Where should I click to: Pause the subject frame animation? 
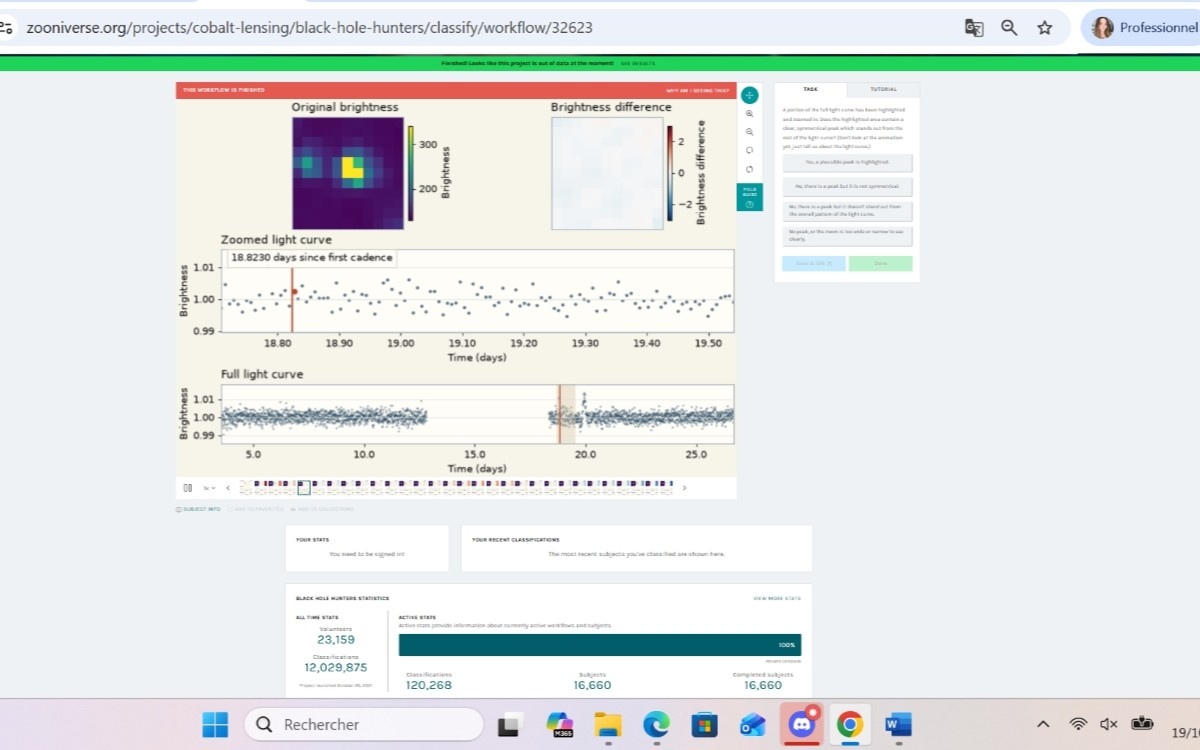click(187, 488)
